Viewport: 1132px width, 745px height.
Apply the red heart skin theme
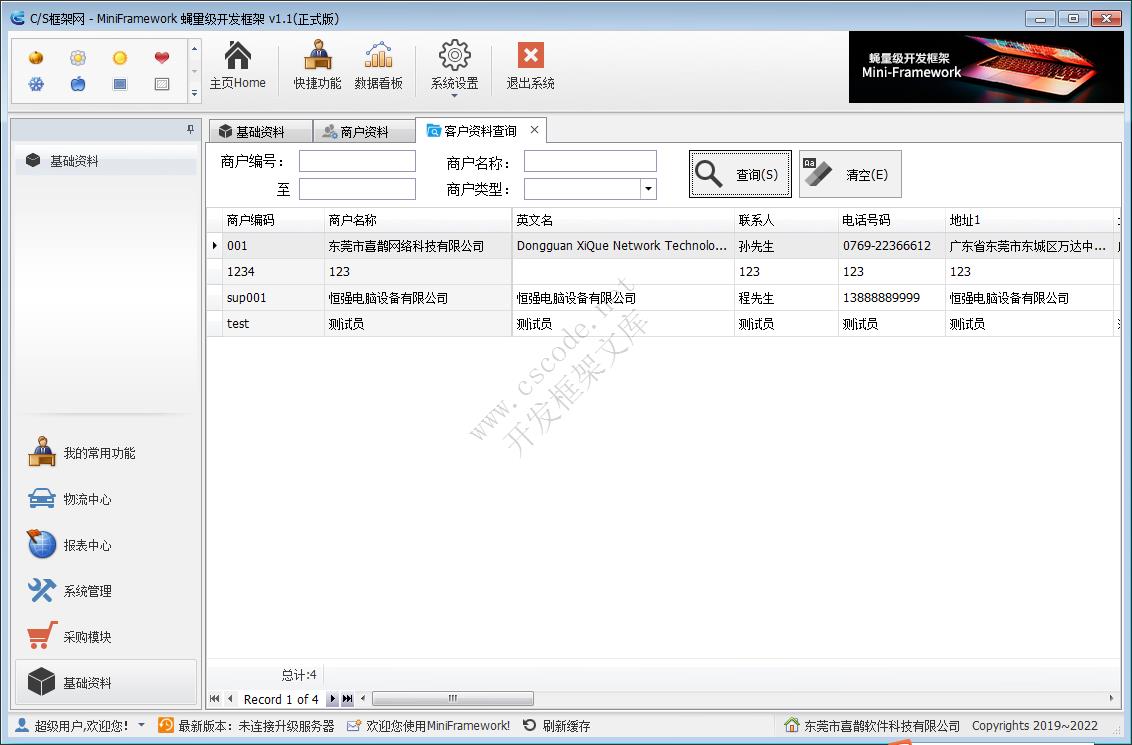click(160, 58)
